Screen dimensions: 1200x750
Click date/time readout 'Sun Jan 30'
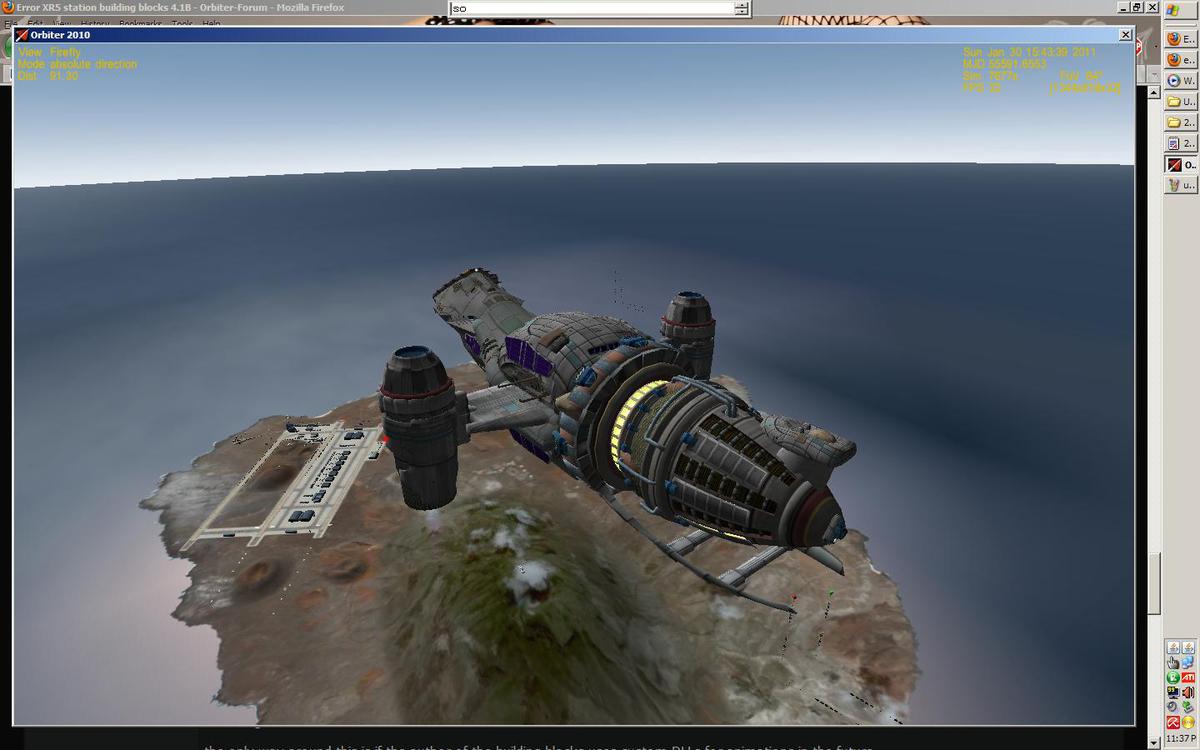(x=1030, y=52)
